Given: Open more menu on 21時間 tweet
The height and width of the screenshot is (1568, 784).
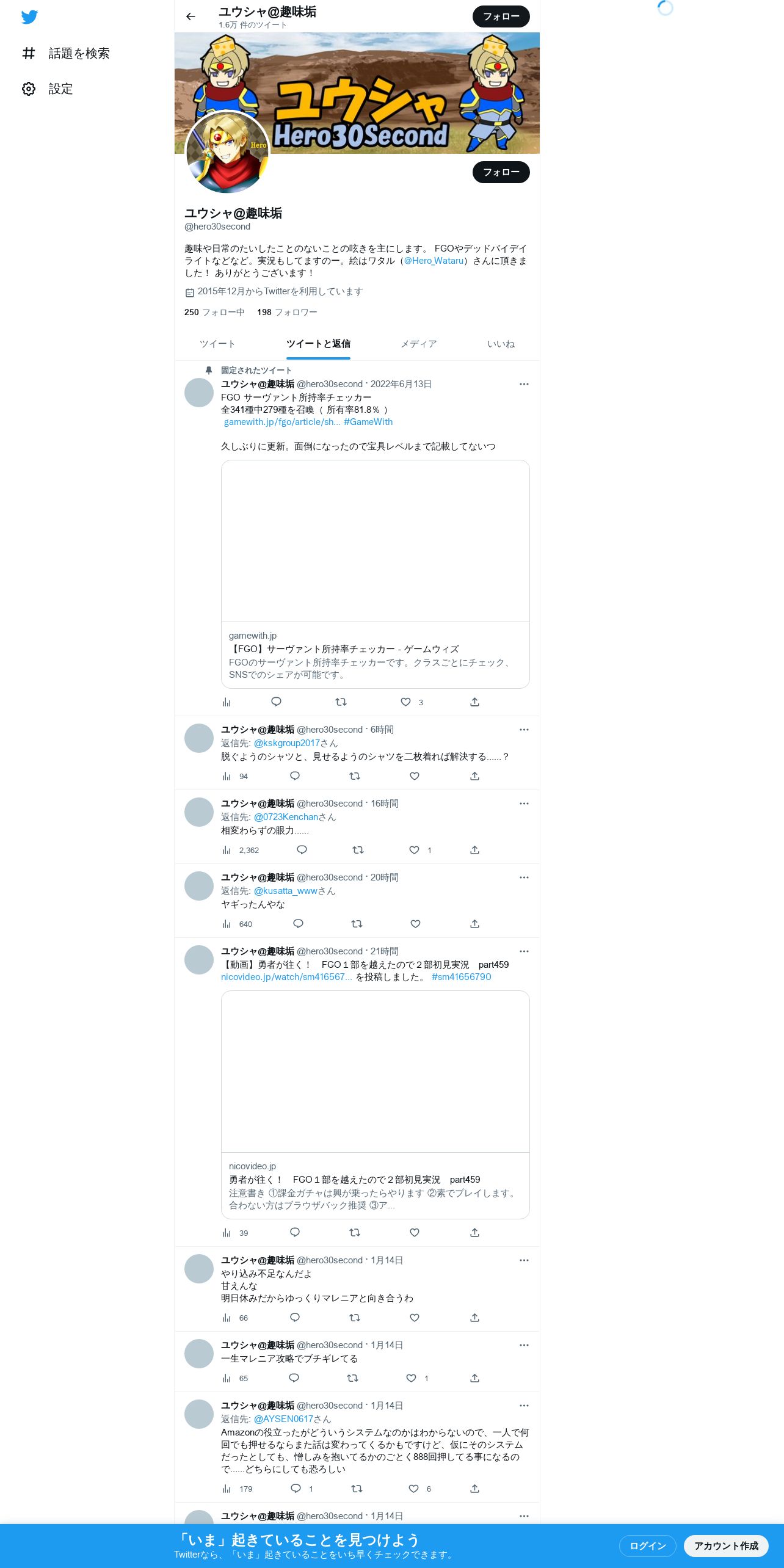Looking at the screenshot, I should click(524, 951).
